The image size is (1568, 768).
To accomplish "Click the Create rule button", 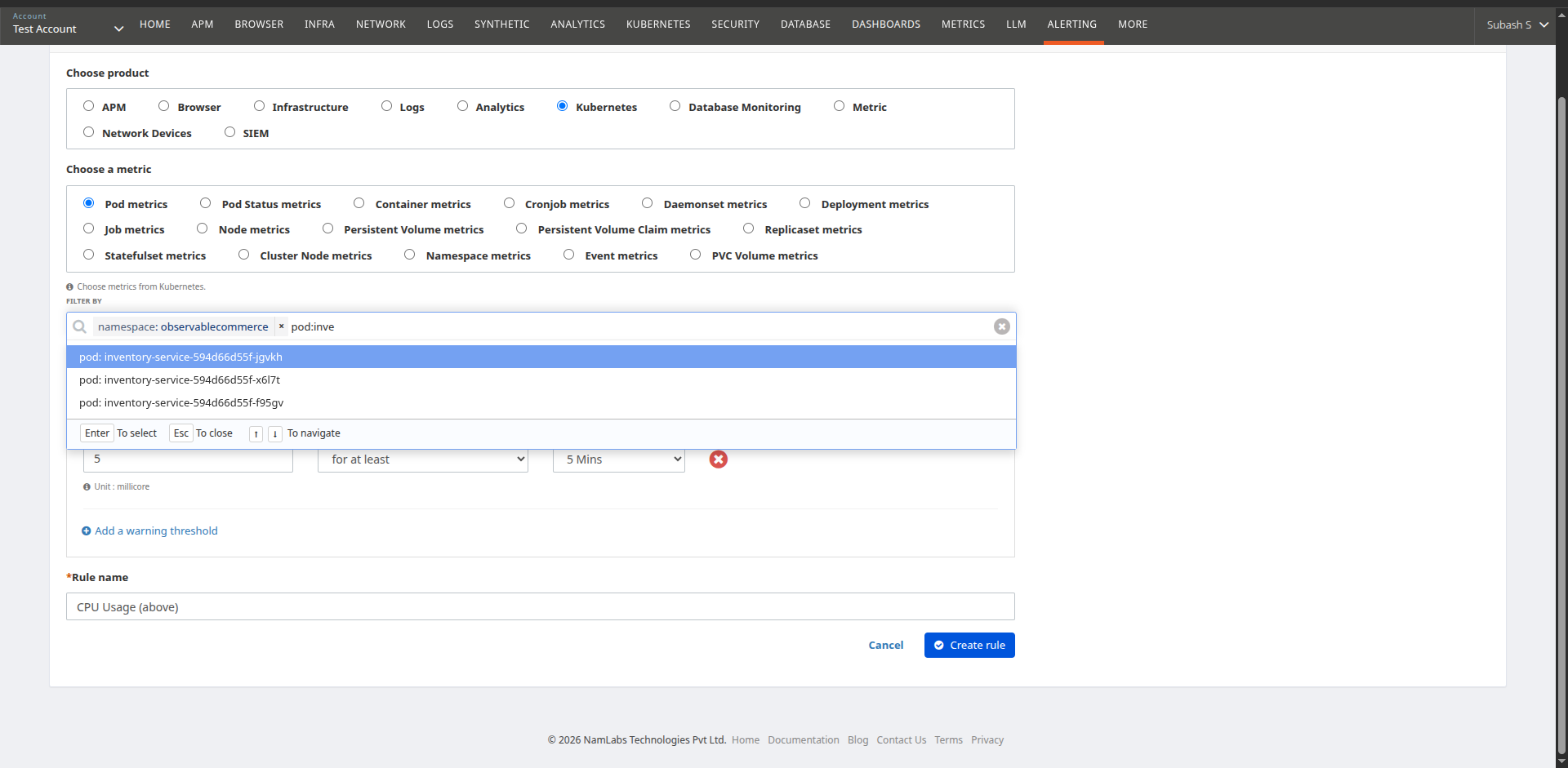I will (x=969, y=645).
